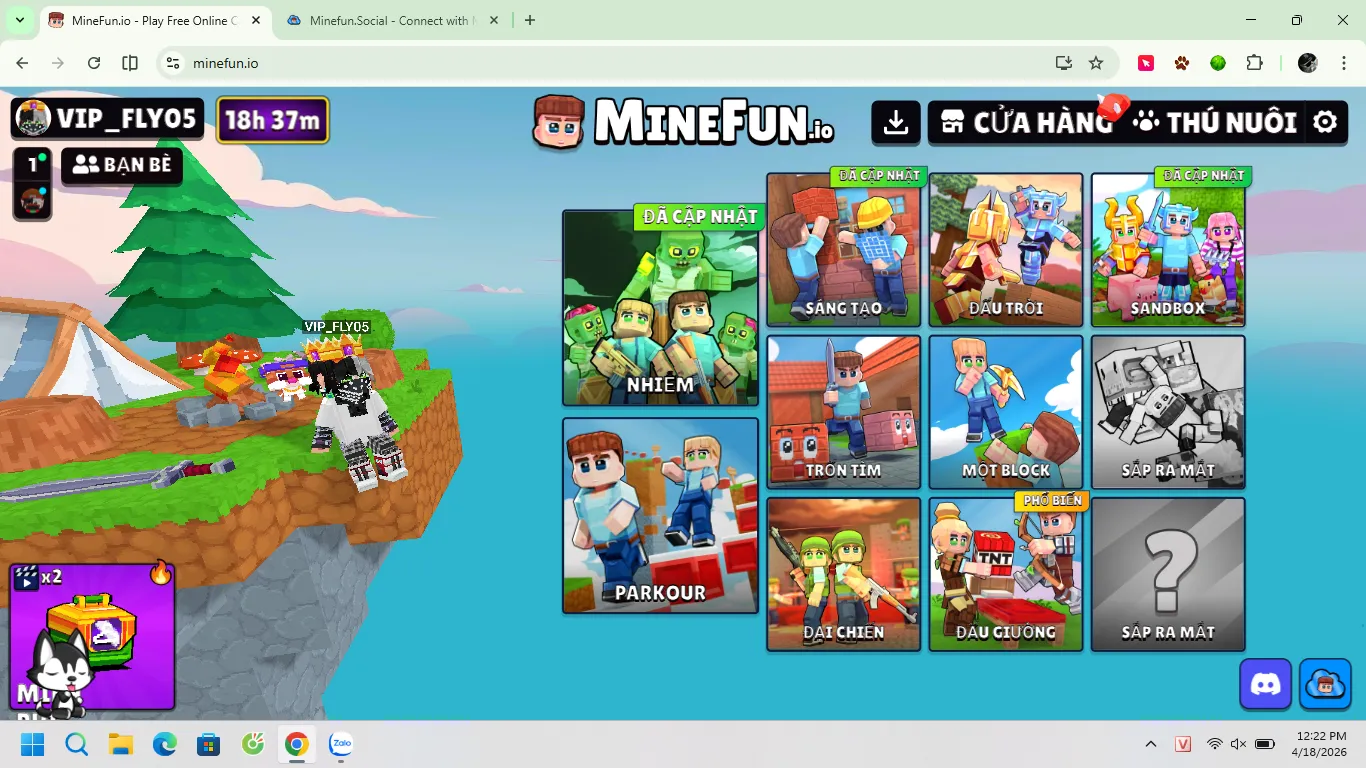Screen dimensions: 1366x768
Task: Click the muted volume tray icon
Action: [x=1238, y=744]
